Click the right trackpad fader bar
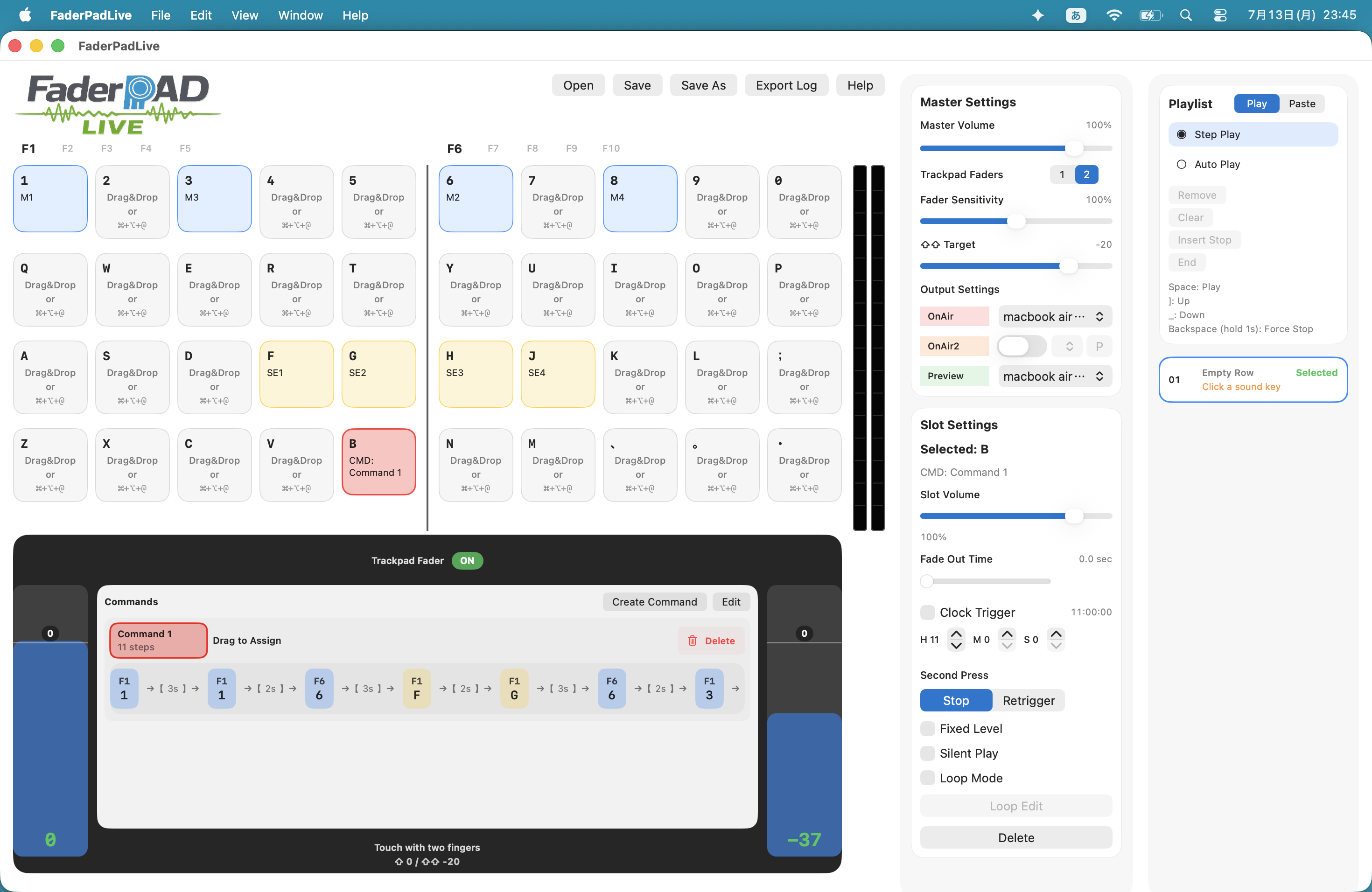 (804, 720)
